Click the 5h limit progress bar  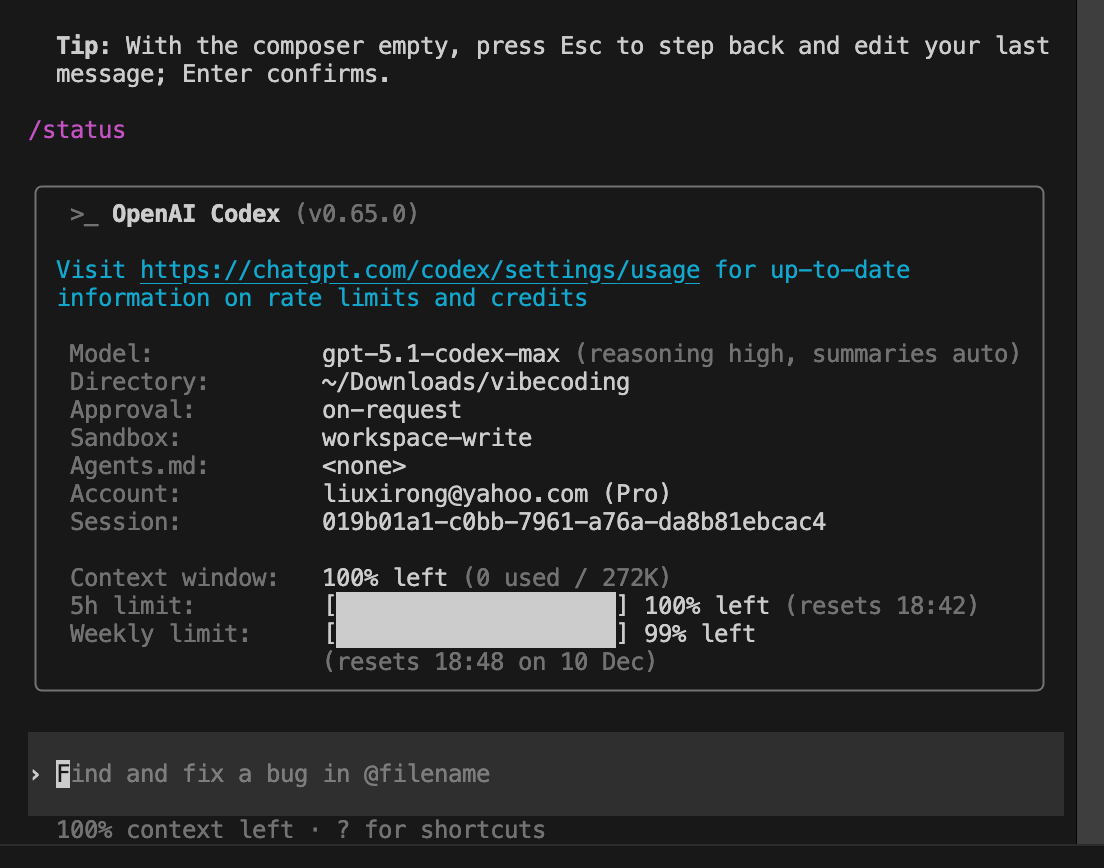(x=475, y=606)
